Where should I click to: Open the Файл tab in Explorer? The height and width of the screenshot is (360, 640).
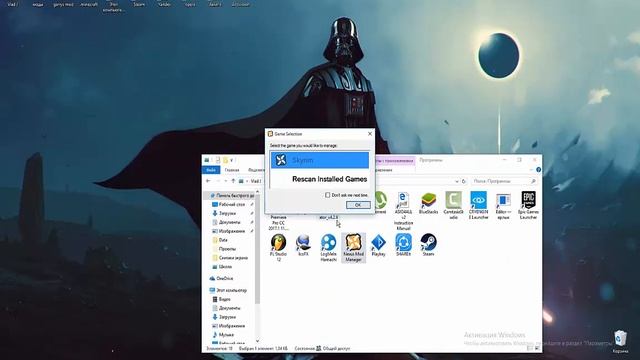[x=211, y=170]
